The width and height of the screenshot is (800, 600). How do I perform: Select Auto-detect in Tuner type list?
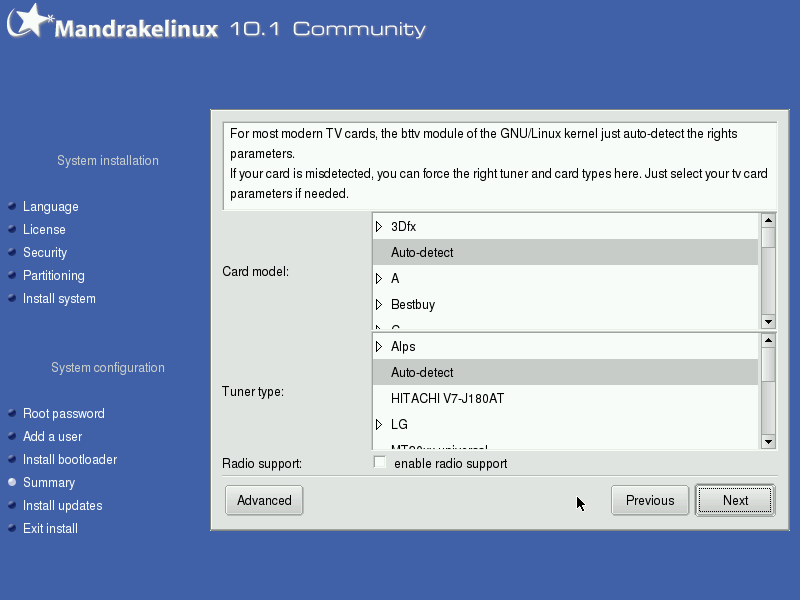565,372
